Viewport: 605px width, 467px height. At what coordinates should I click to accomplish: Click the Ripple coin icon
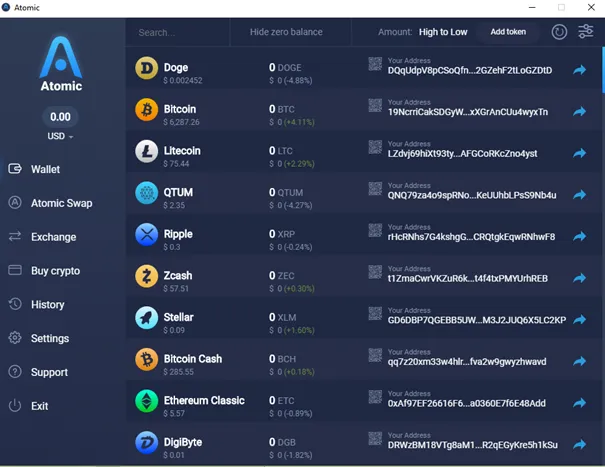tap(147, 235)
